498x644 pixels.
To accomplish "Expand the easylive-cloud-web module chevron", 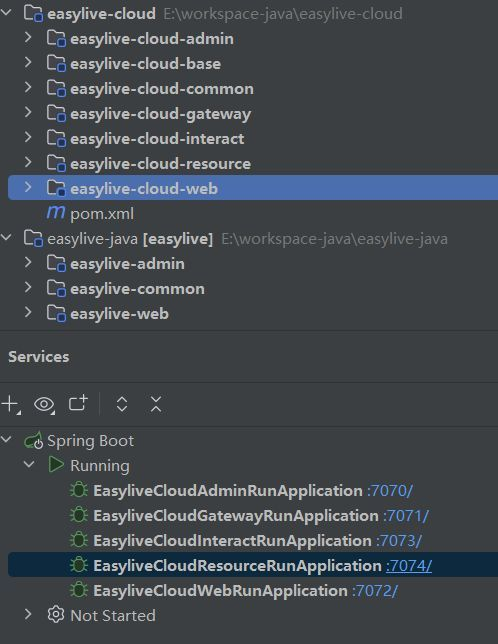I will click(28, 187).
